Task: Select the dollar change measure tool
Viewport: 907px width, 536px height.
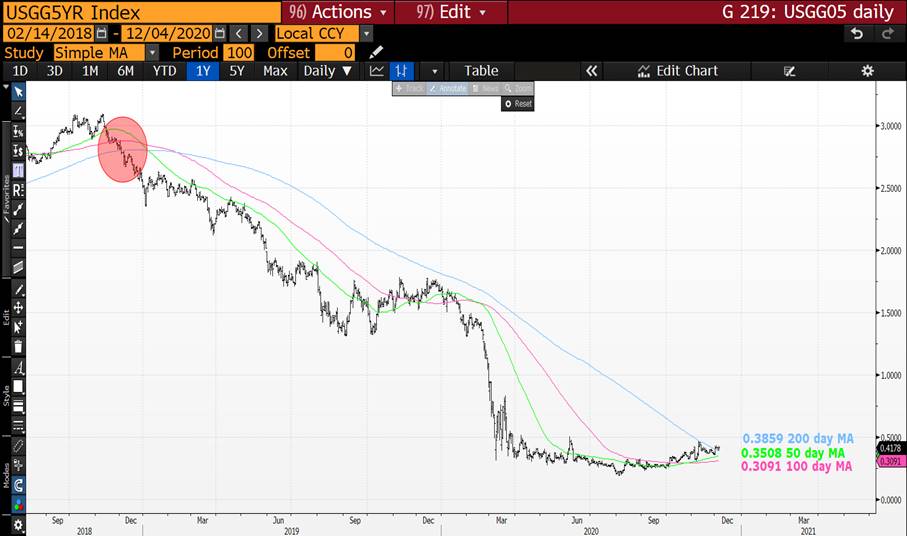Action: tap(18, 151)
